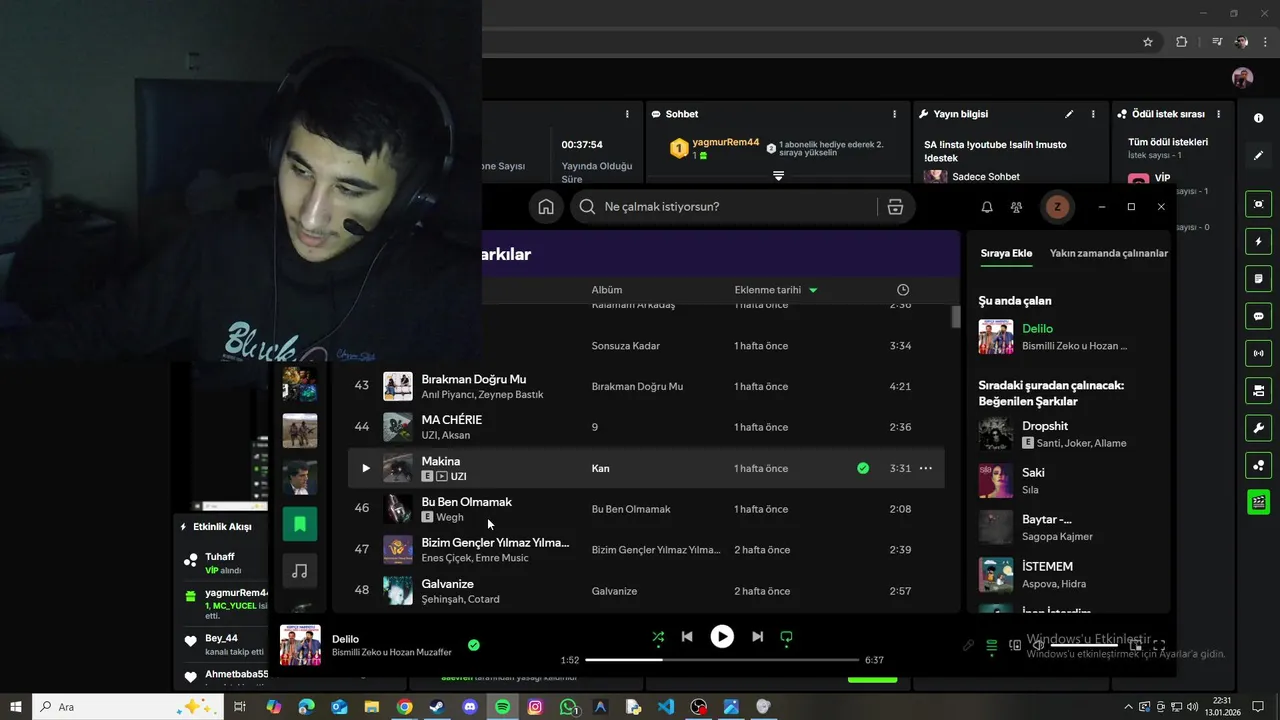Screen dimensions: 1280x720
Task: Click the Play button in player bar
Action: (x=722, y=637)
